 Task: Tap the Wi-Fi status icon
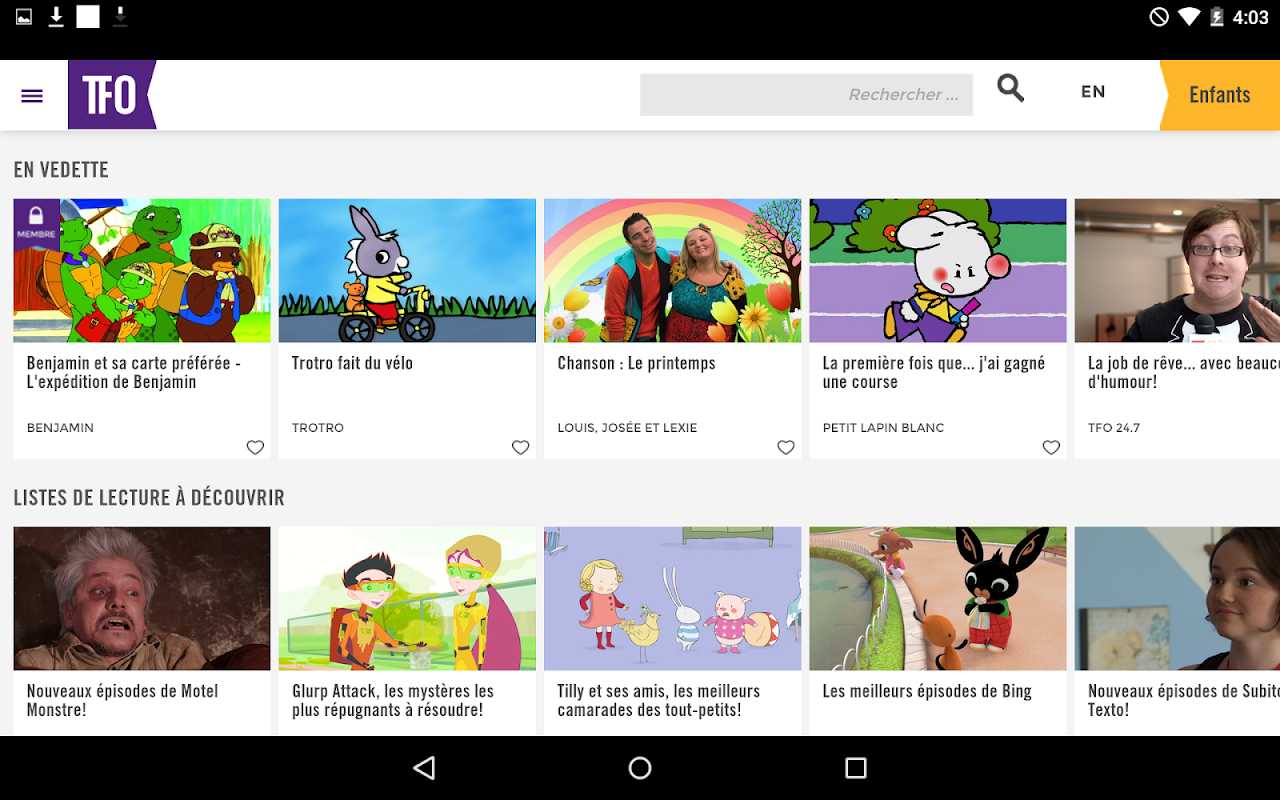1189,17
